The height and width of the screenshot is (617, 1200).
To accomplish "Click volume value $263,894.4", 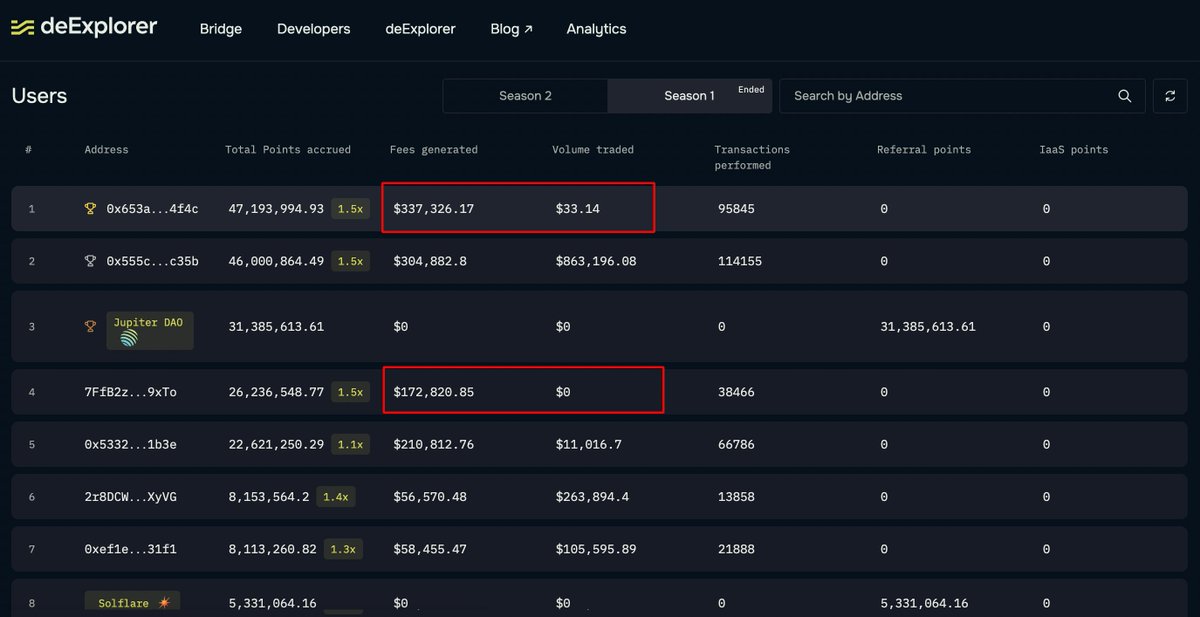I will pyautogui.click(x=592, y=496).
